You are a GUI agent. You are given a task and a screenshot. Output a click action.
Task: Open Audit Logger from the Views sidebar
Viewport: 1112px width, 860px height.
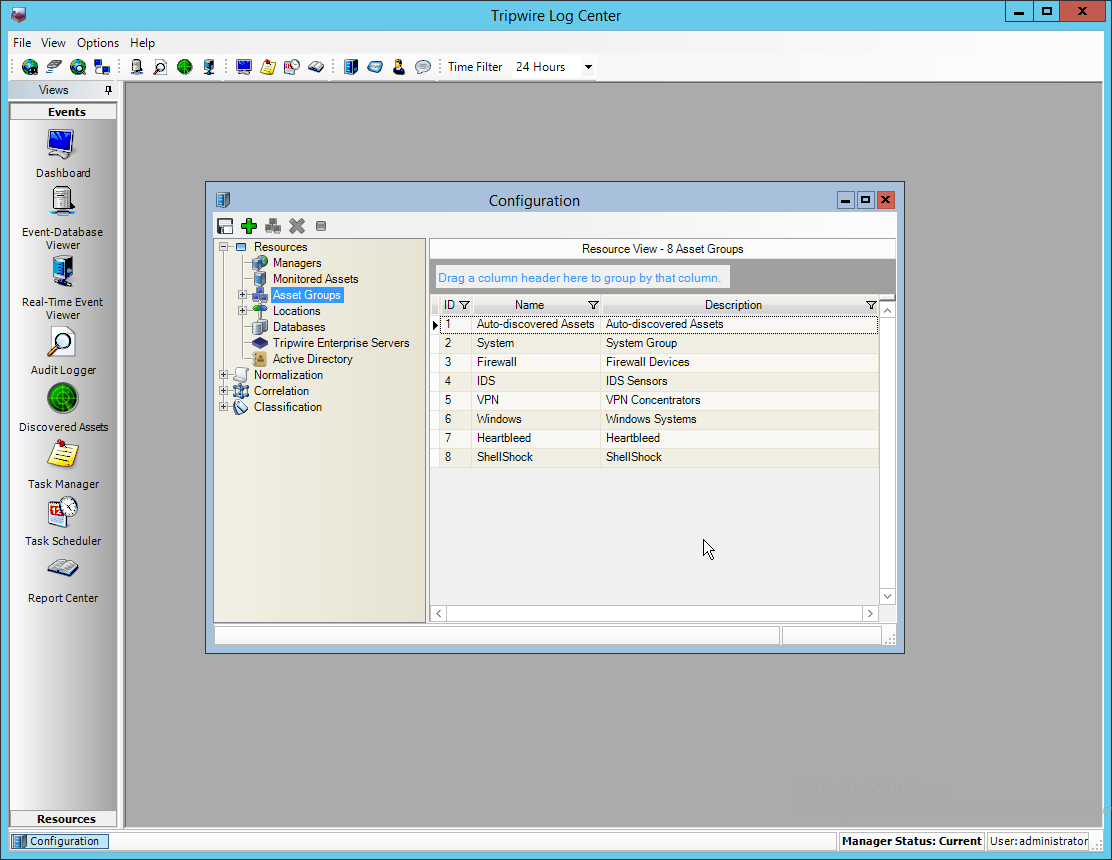click(62, 351)
